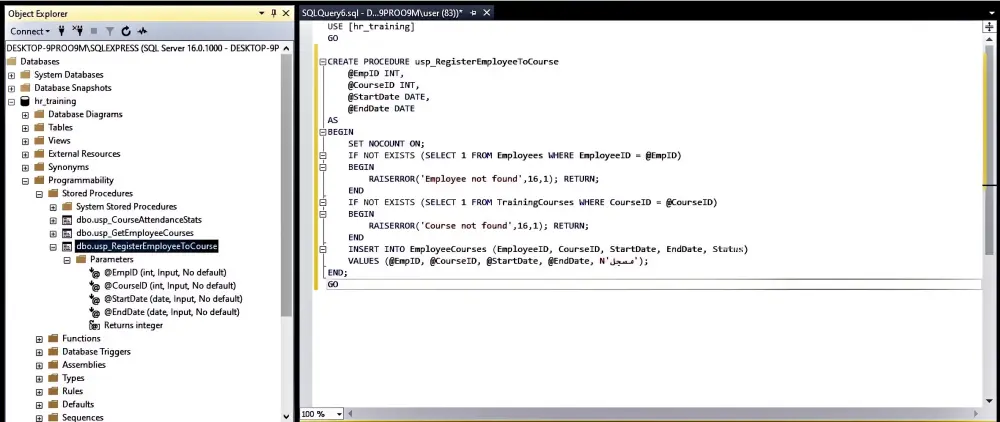Open the Activity Monitor pulse icon
Screen dimensions: 1000x422
(142, 31)
